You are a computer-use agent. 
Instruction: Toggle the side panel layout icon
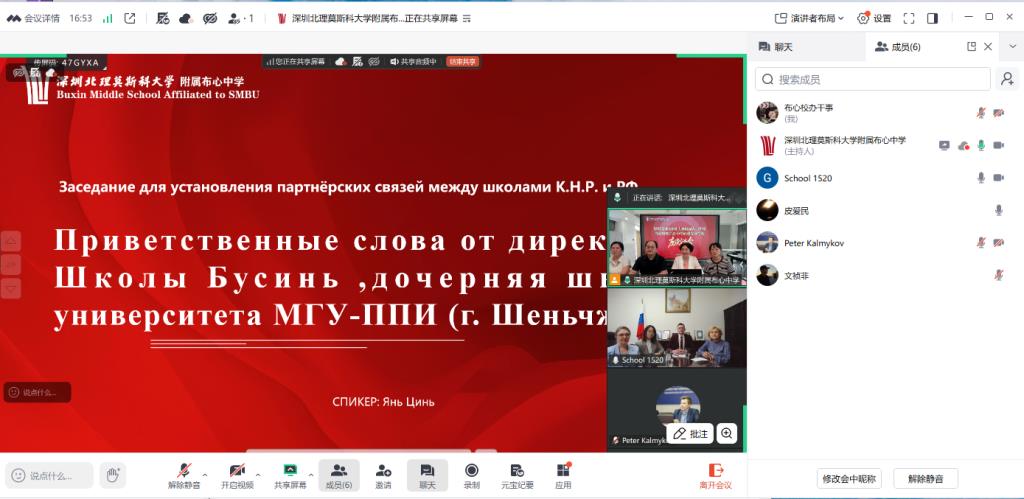click(x=933, y=18)
